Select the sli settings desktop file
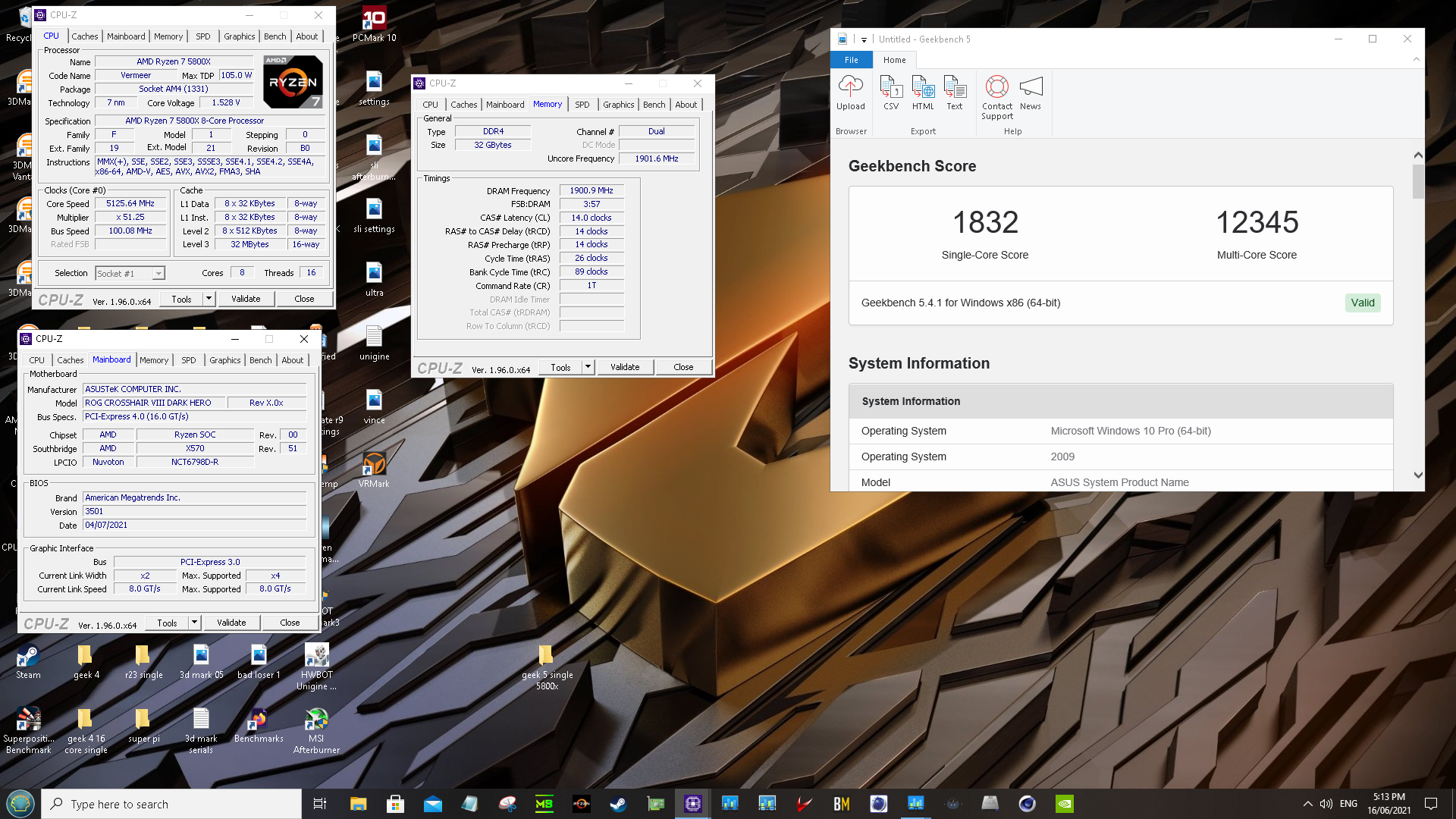Image resolution: width=1456 pixels, height=819 pixels. click(374, 215)
